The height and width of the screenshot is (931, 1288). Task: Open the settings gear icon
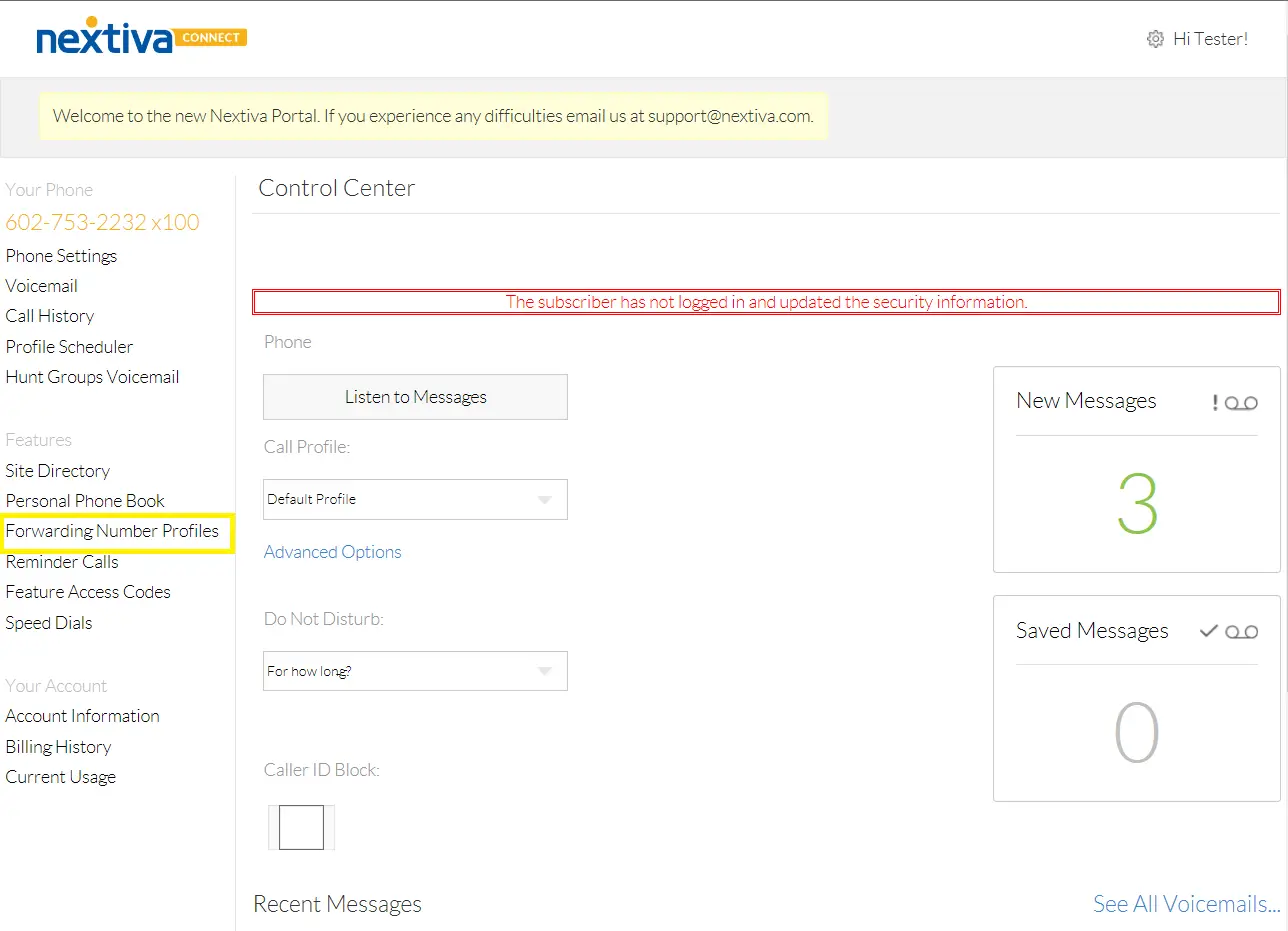[1155, 38]
